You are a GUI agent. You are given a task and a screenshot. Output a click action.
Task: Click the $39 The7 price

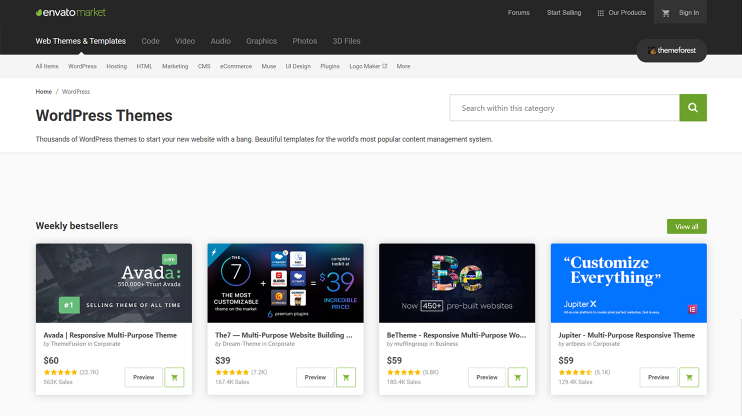[x=223, y=361]
